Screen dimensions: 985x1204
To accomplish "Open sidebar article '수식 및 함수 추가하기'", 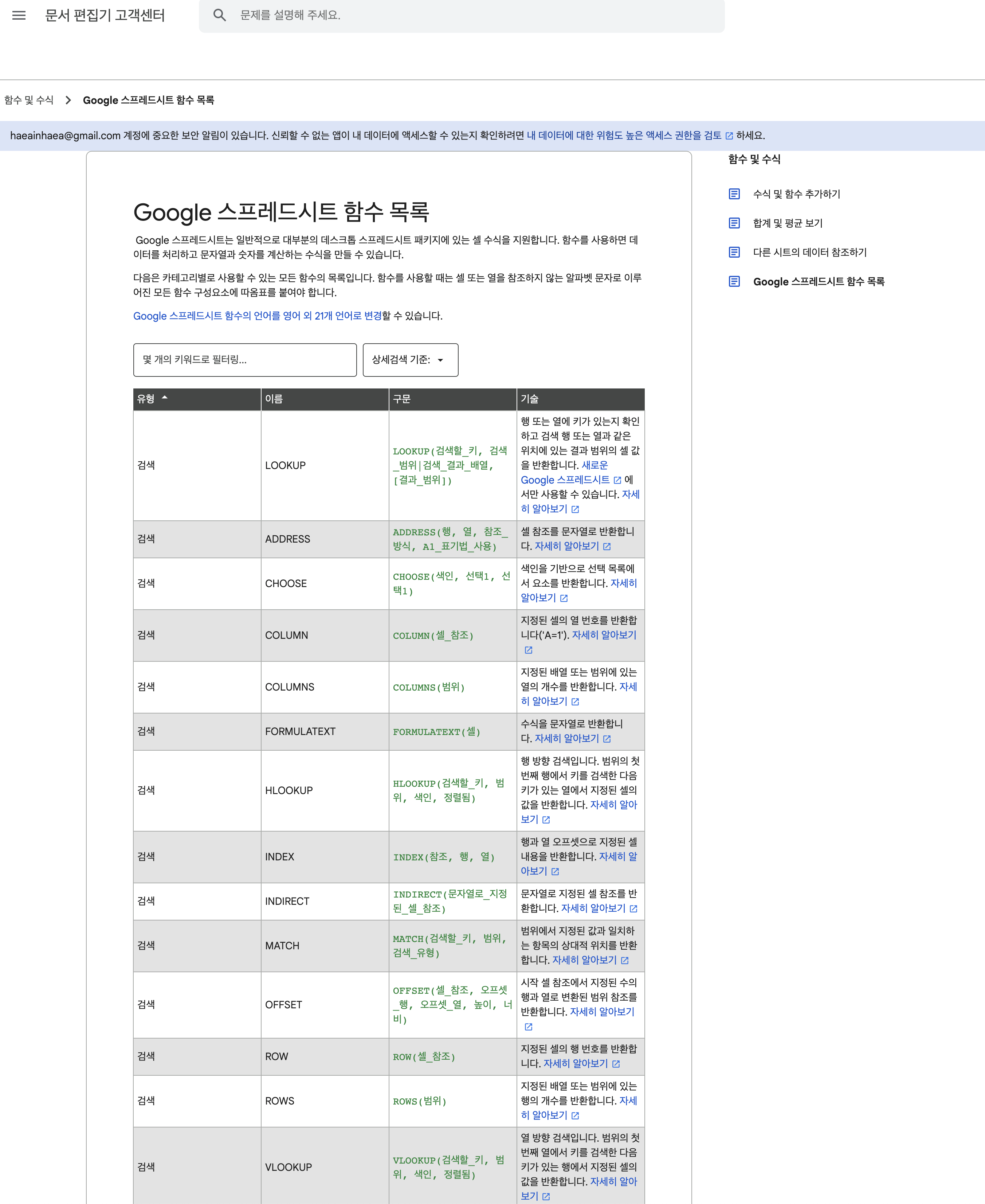I will click(796, 194).
